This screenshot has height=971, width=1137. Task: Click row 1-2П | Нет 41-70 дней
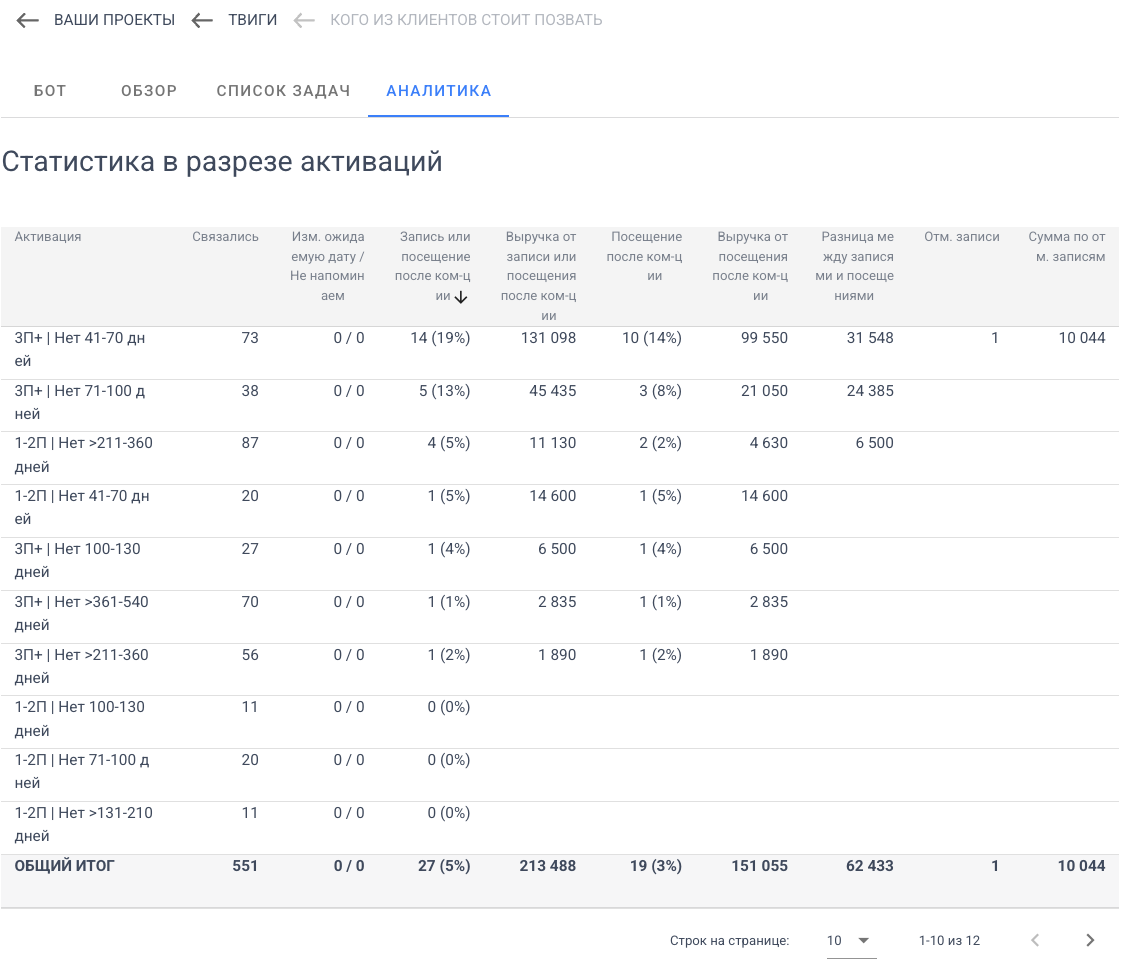560,511
